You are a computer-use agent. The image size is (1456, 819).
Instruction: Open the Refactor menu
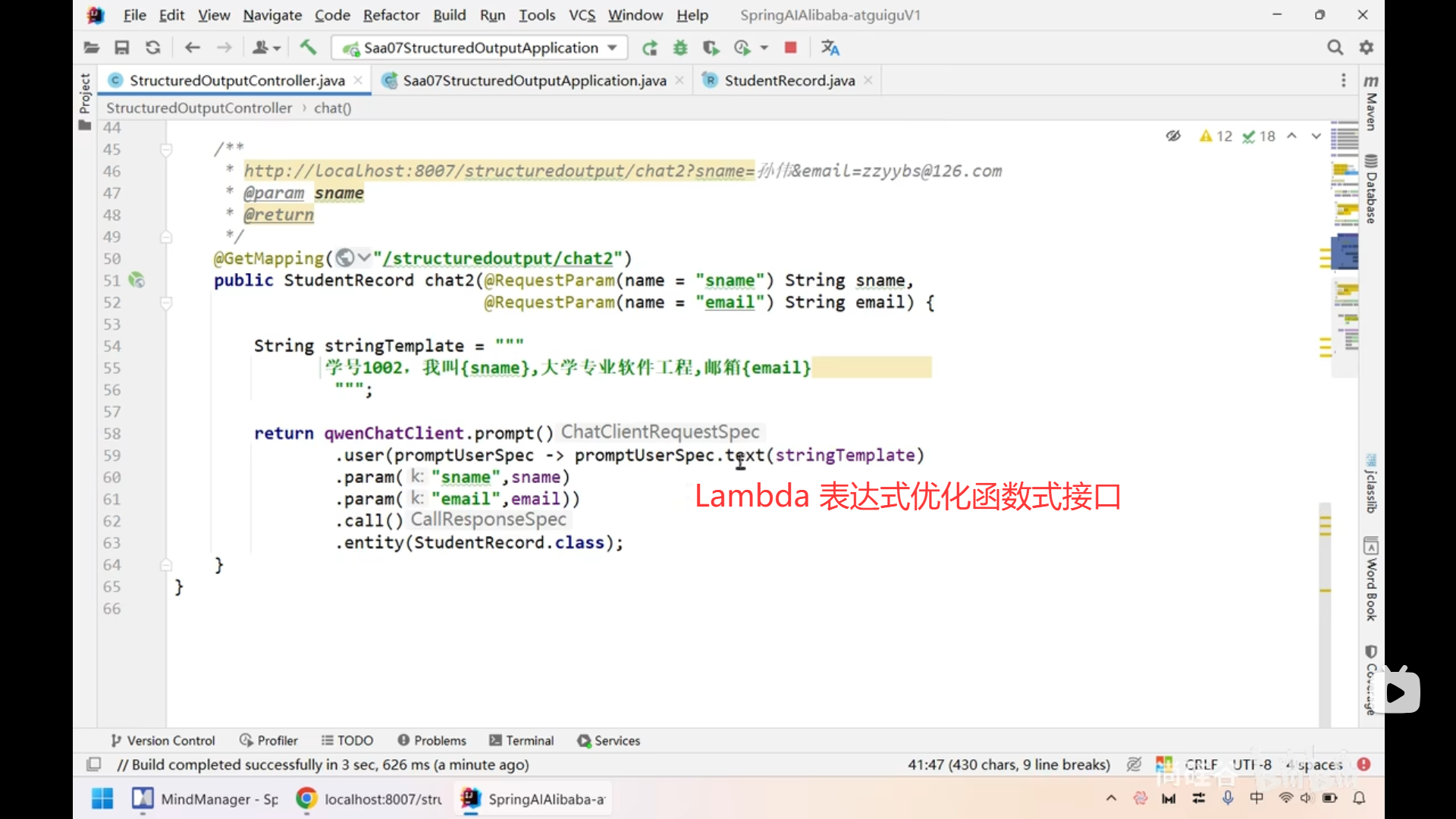click(x=391, y=15)
